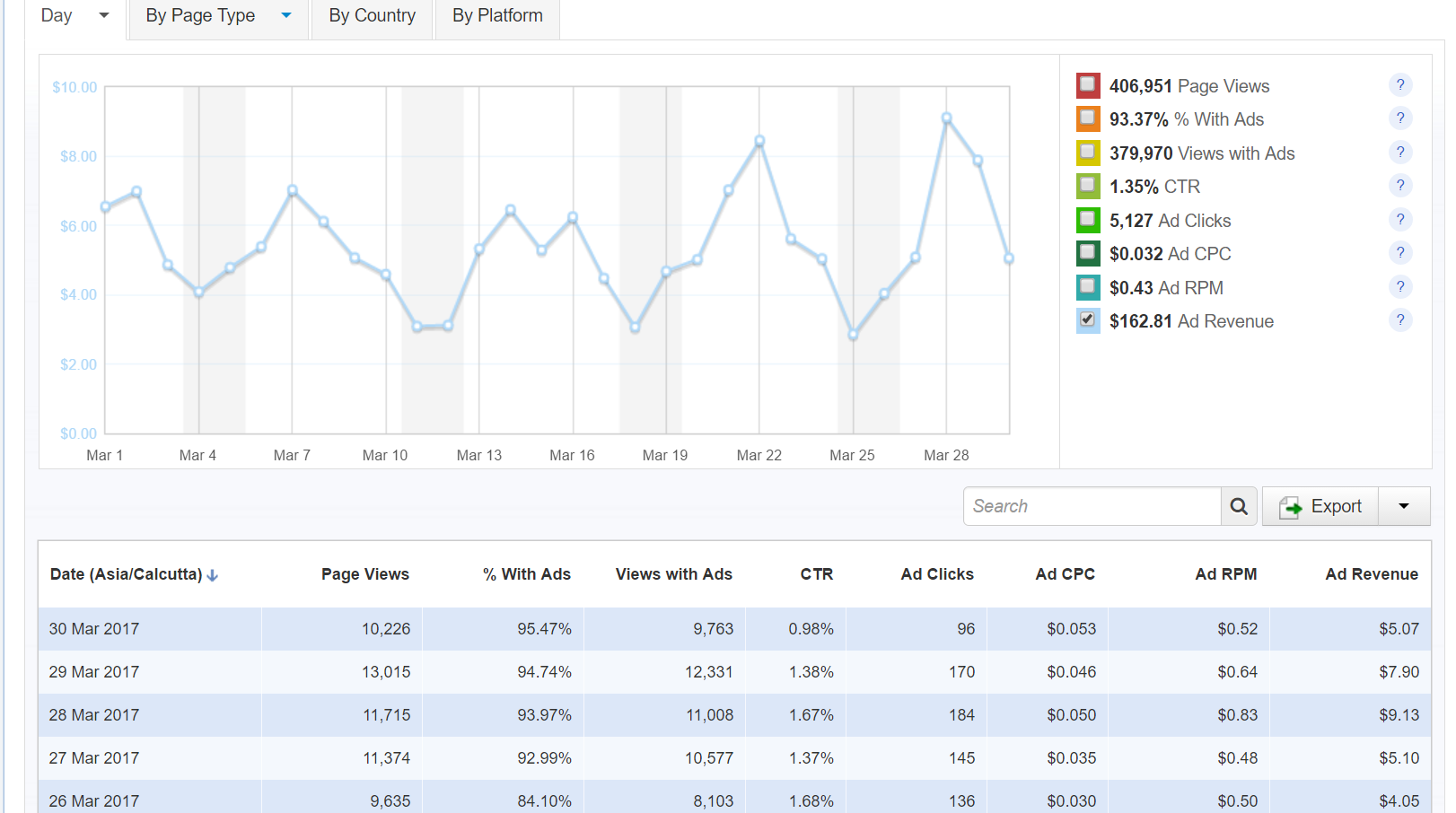Expand the Day period dropdown
Viewport: 1456px width, 813px height.
point(103,15)
